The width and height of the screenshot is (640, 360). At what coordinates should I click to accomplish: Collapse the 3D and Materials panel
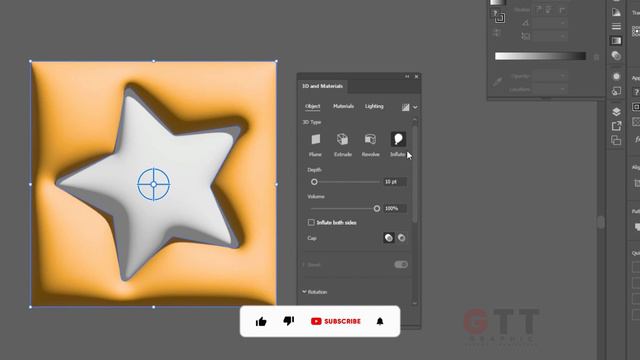[407, 76]
